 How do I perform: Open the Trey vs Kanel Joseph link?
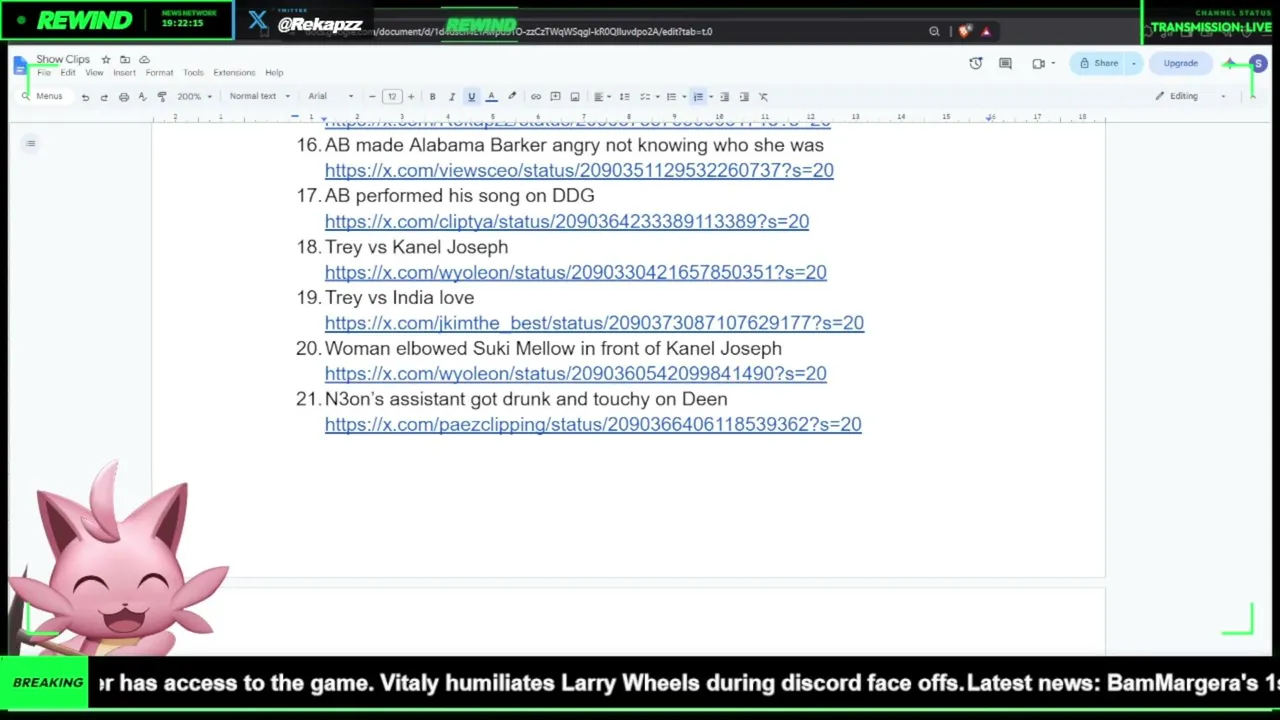(x=576, y=272)
